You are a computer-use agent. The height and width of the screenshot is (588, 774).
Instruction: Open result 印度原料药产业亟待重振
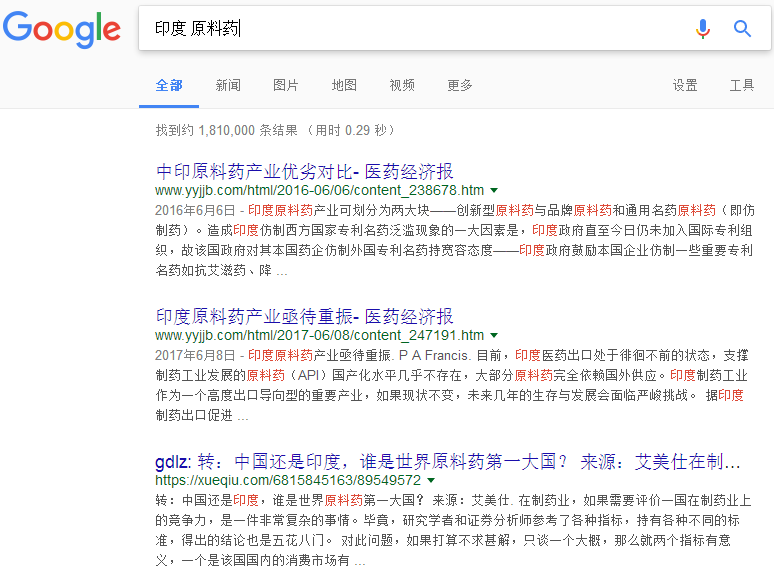click(x=304, y=316)
